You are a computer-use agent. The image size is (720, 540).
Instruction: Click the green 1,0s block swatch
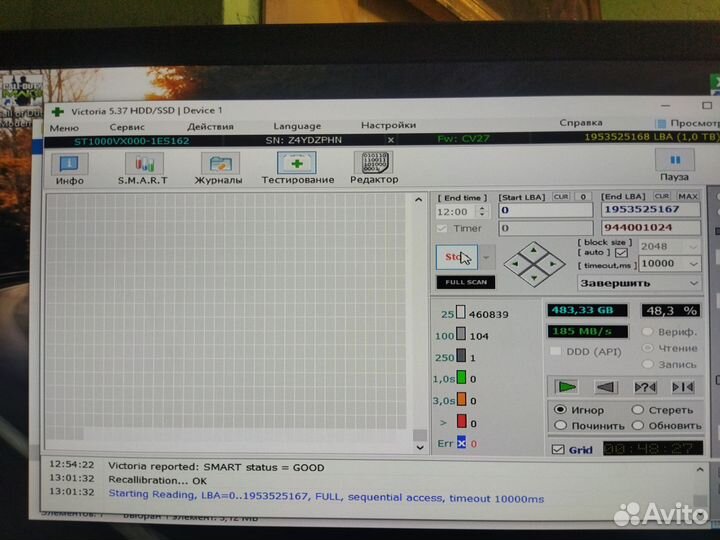[x=461, y=377]
